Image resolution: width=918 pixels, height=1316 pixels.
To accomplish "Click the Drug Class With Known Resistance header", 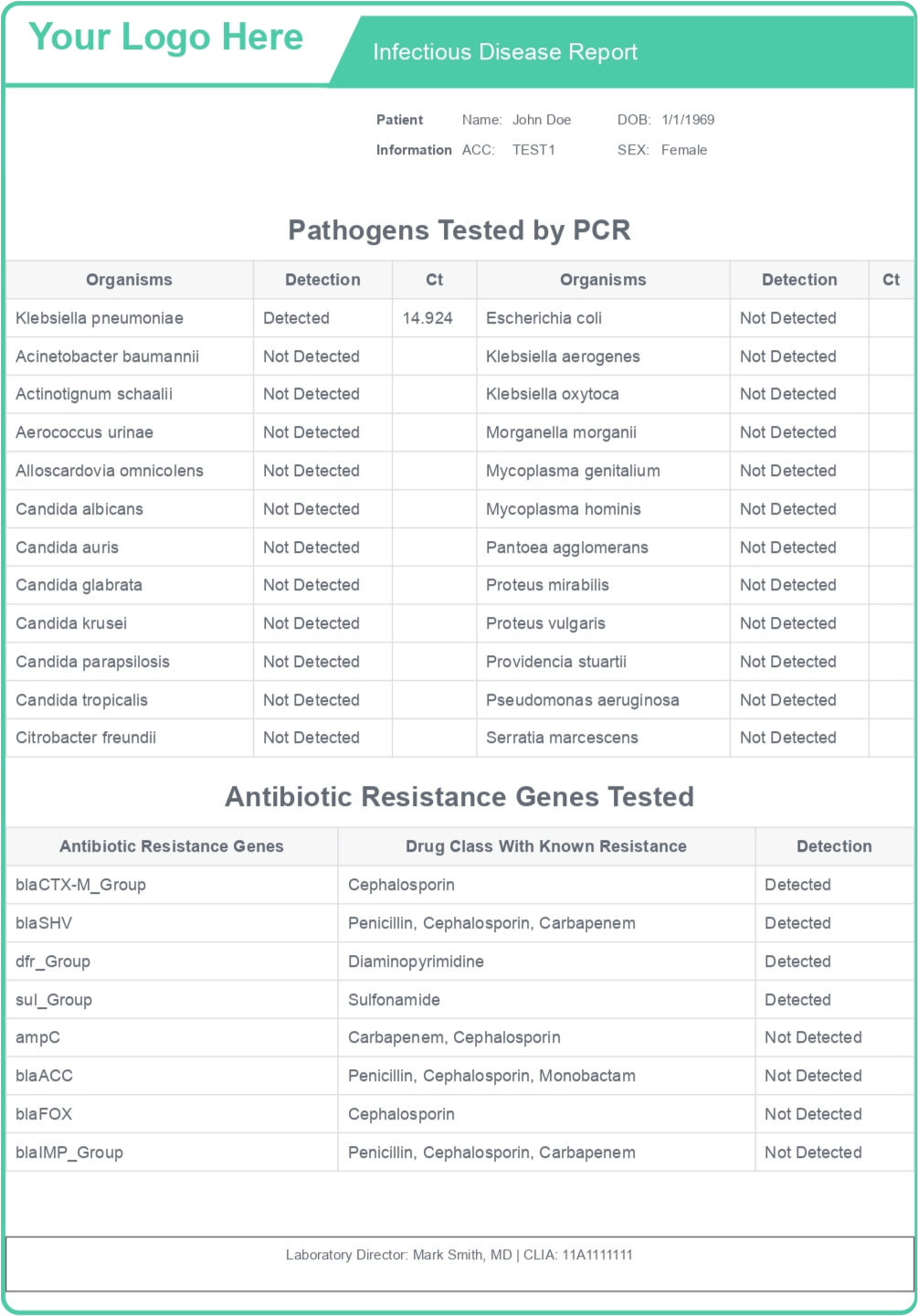I will pos(545,846).
